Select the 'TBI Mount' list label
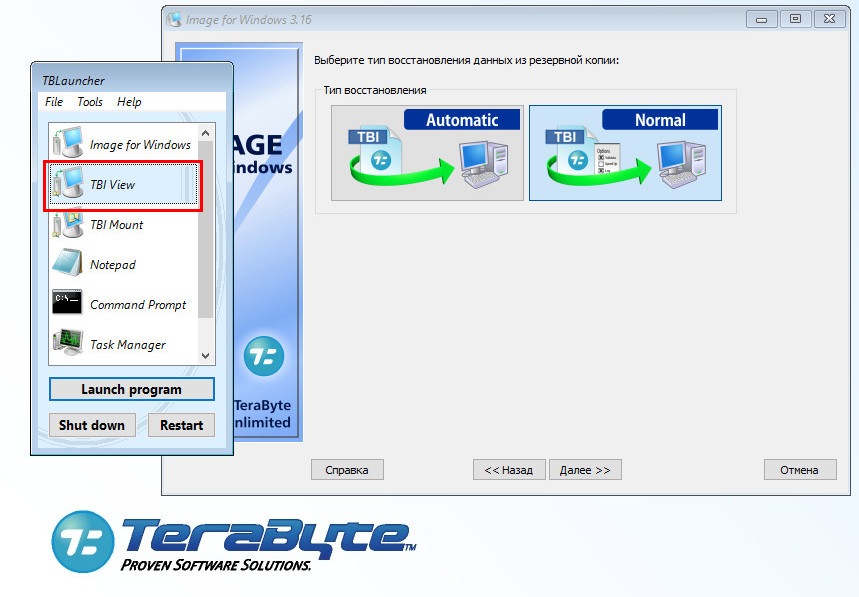Image resolution: width=859 pixels, height=597 pixels. click(116, 225)
